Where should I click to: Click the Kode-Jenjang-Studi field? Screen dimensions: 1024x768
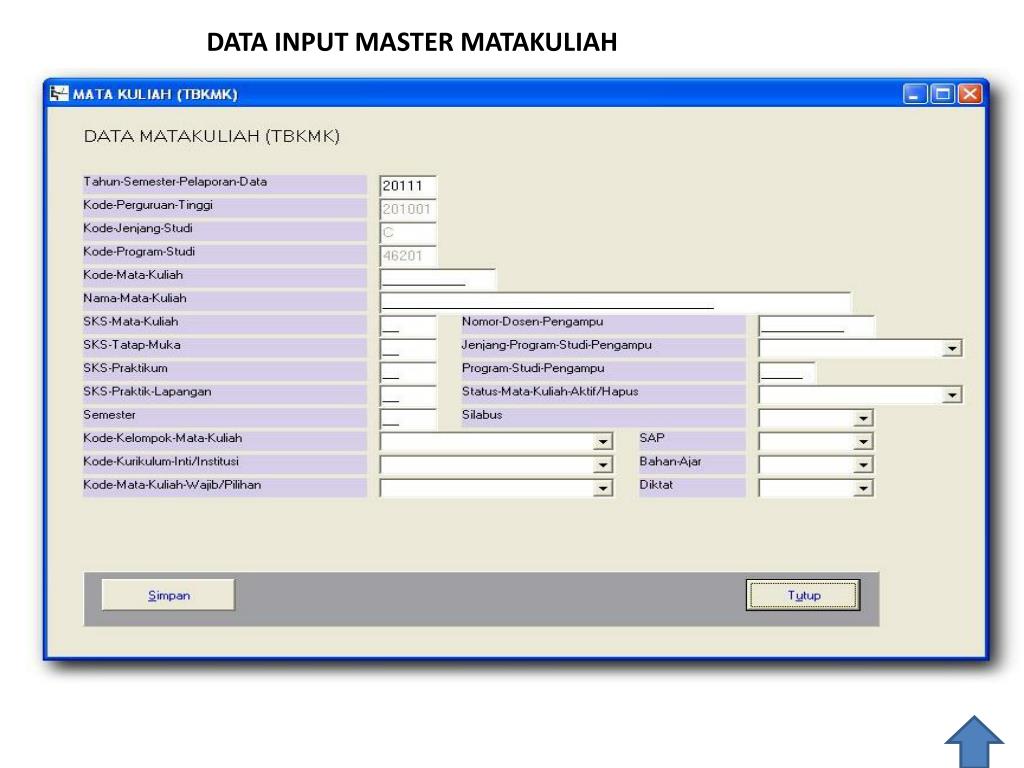408,232
